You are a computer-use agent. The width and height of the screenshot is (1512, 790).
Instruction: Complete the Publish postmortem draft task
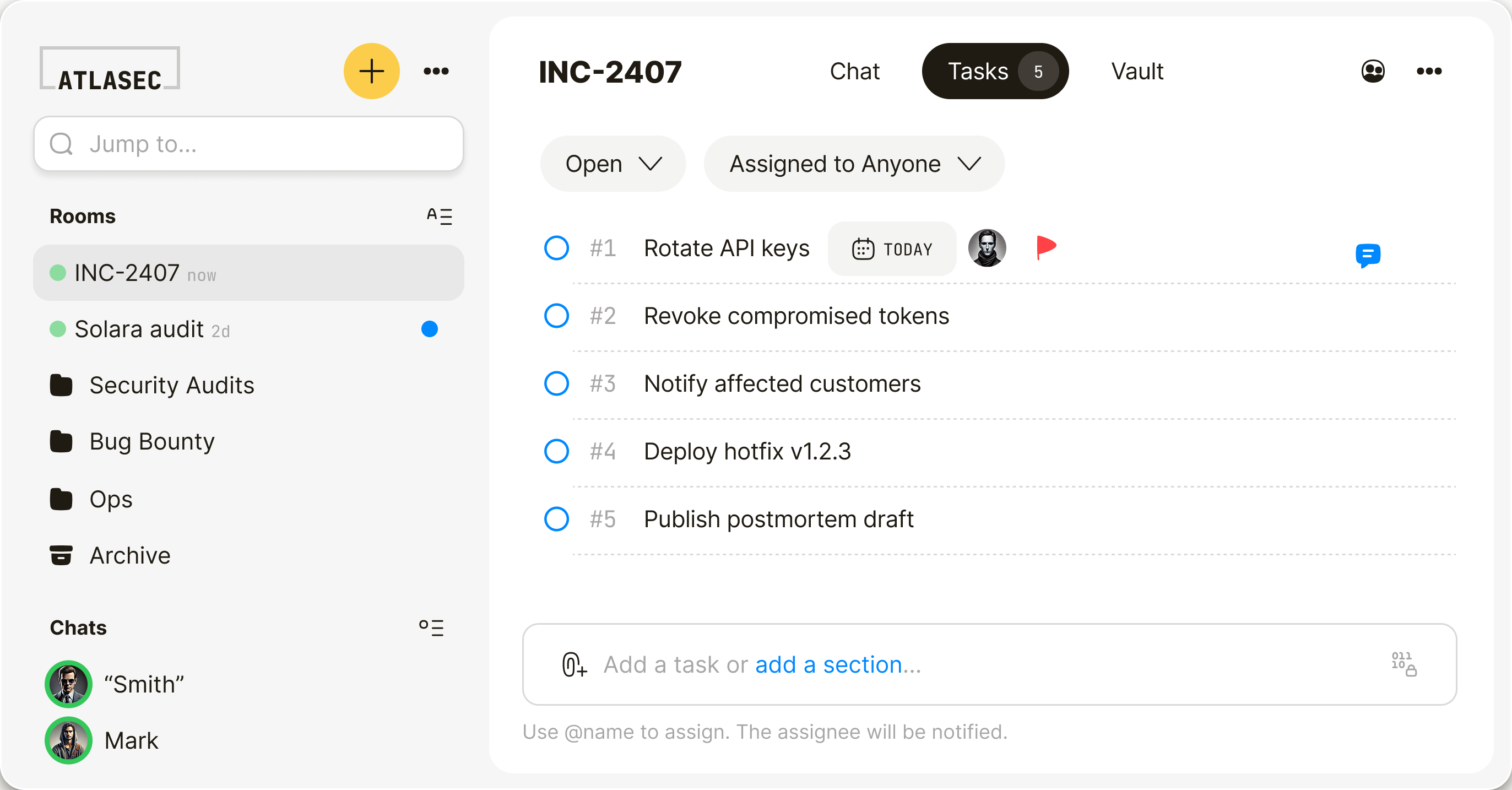(556, 519)
